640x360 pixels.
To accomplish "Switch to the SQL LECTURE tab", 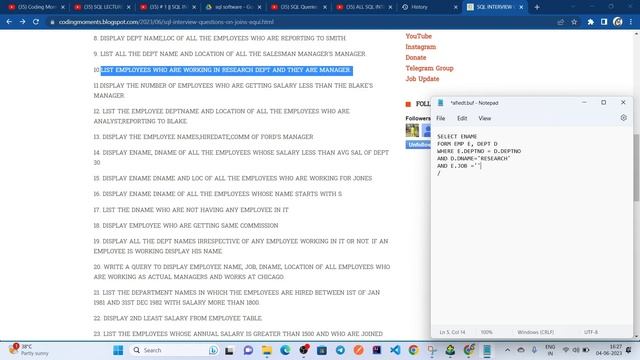I will (103, 7).
